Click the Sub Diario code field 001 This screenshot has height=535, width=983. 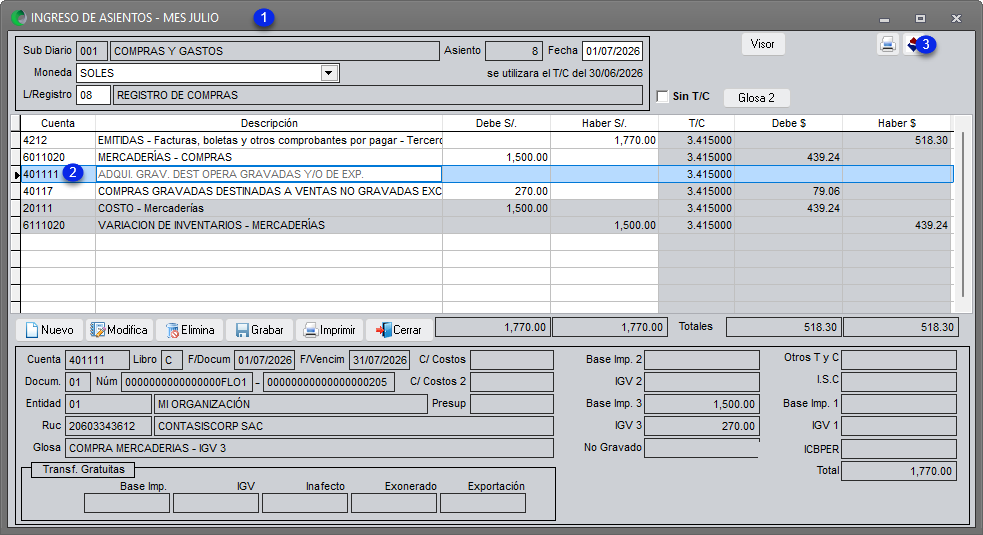[91, 51]
